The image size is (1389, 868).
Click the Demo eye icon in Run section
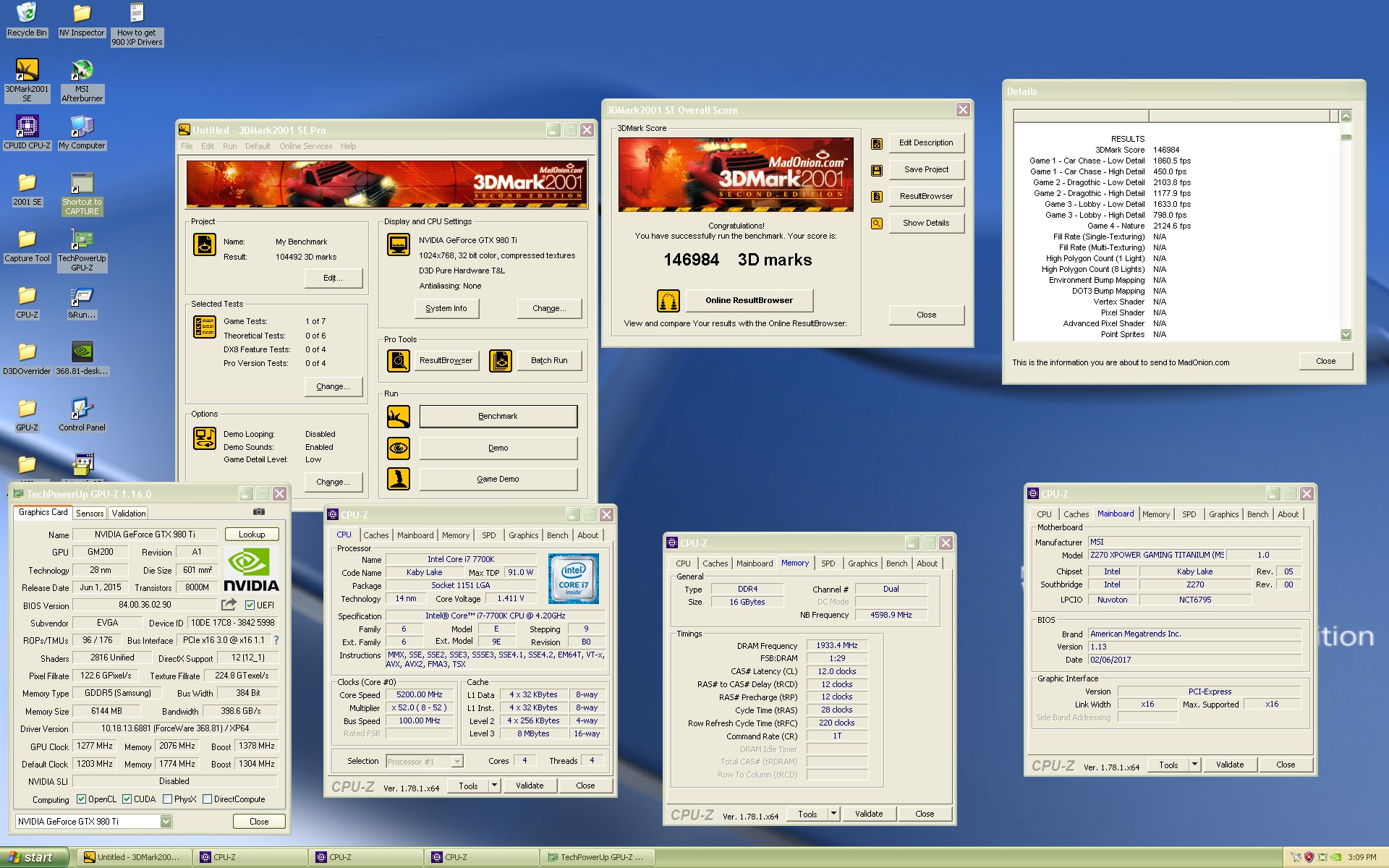click(399, 448)
